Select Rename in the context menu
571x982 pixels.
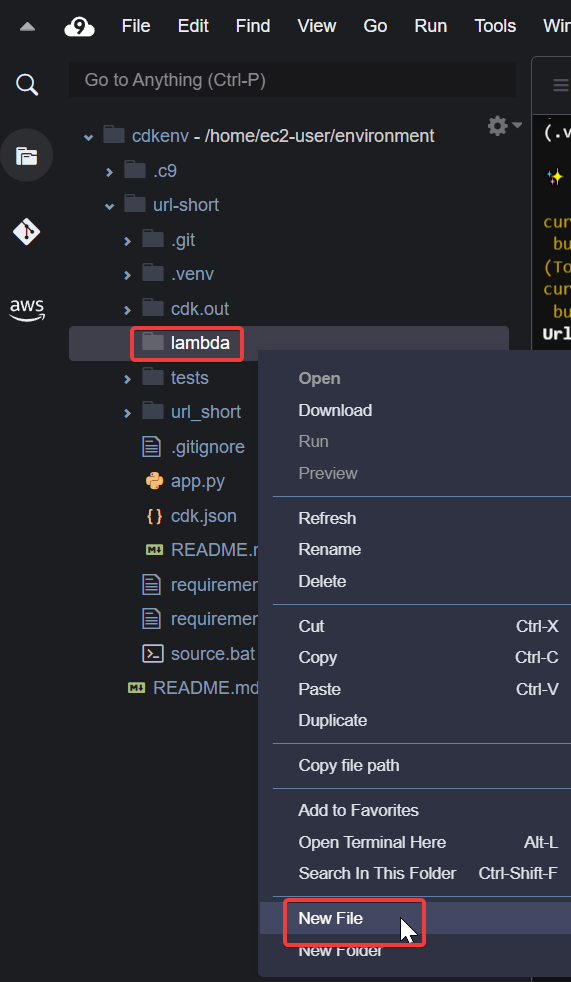pos(330,549)
